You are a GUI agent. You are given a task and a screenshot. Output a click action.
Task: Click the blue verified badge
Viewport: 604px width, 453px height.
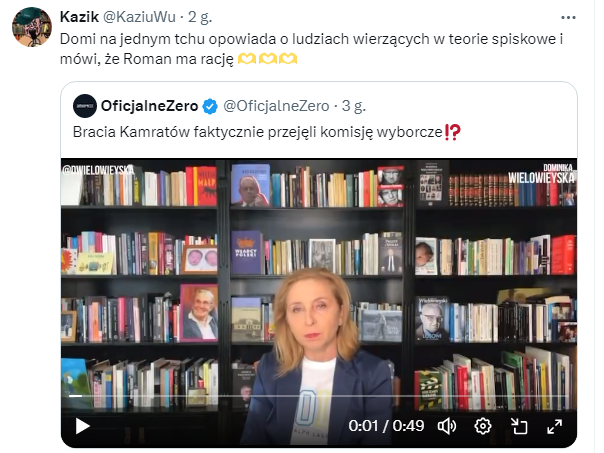tap(210, 106)
